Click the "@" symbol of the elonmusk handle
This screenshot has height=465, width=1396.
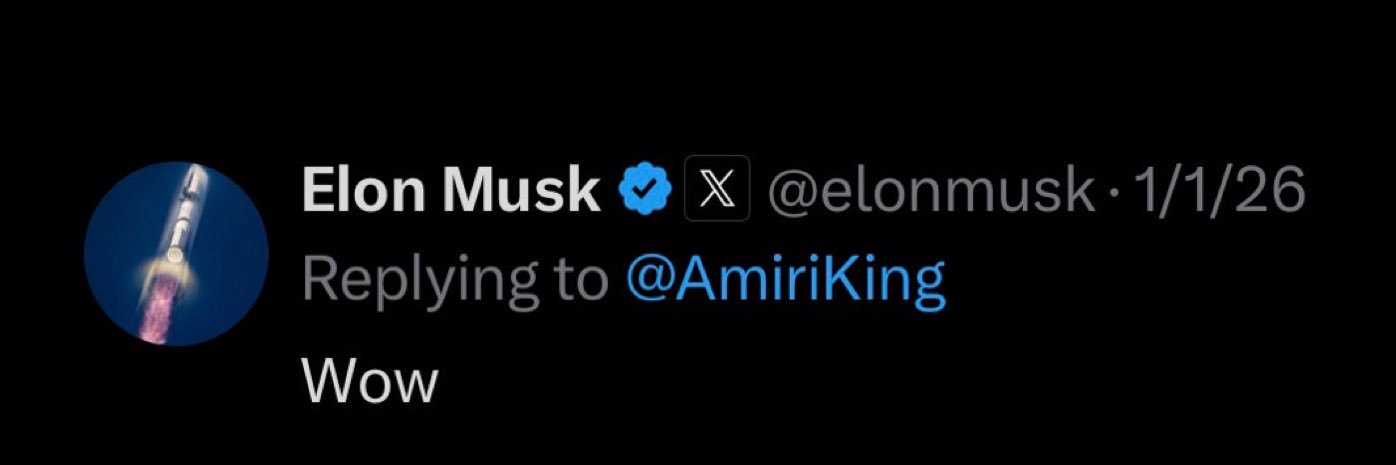tap(788, 191)
